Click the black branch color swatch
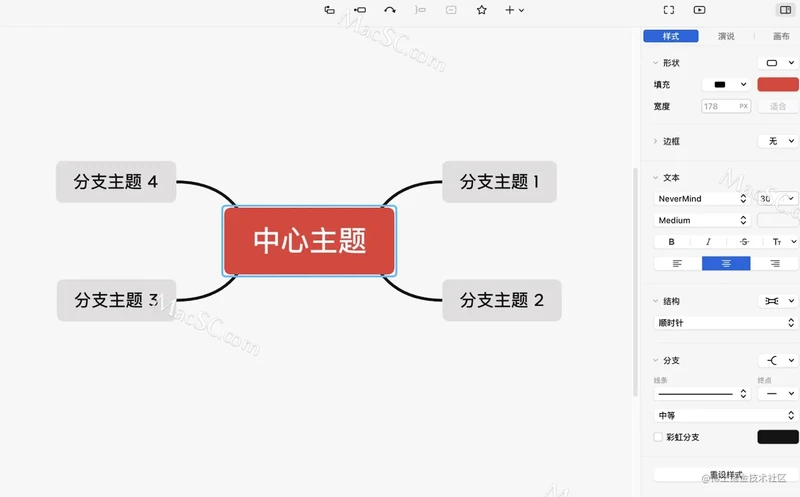 coord(778,437)
